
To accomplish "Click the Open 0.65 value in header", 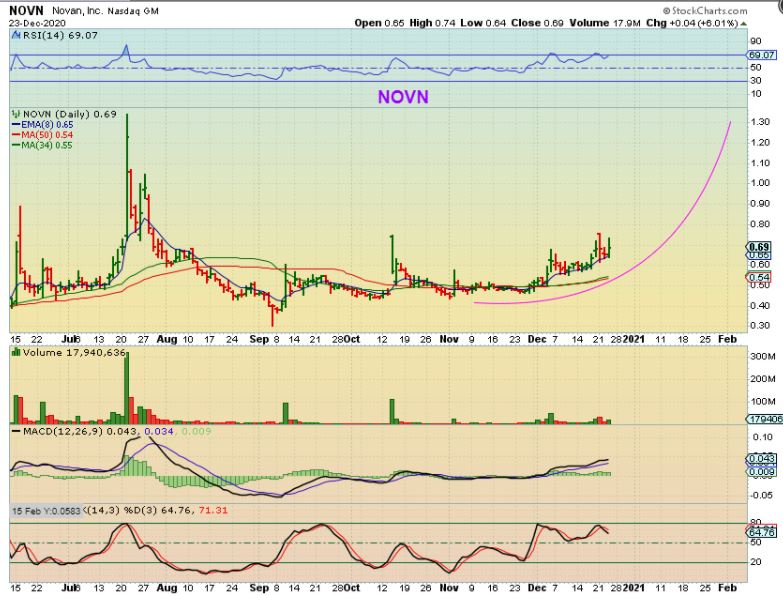I will [380, 23].
